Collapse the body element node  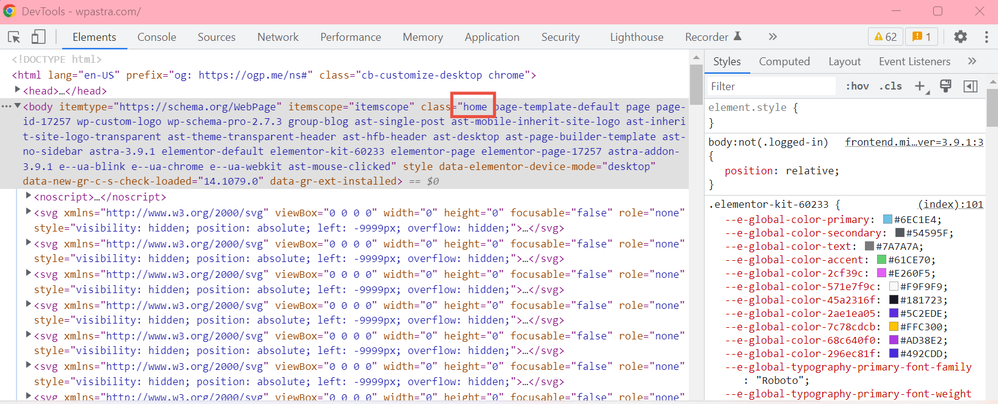coord(18,106)
